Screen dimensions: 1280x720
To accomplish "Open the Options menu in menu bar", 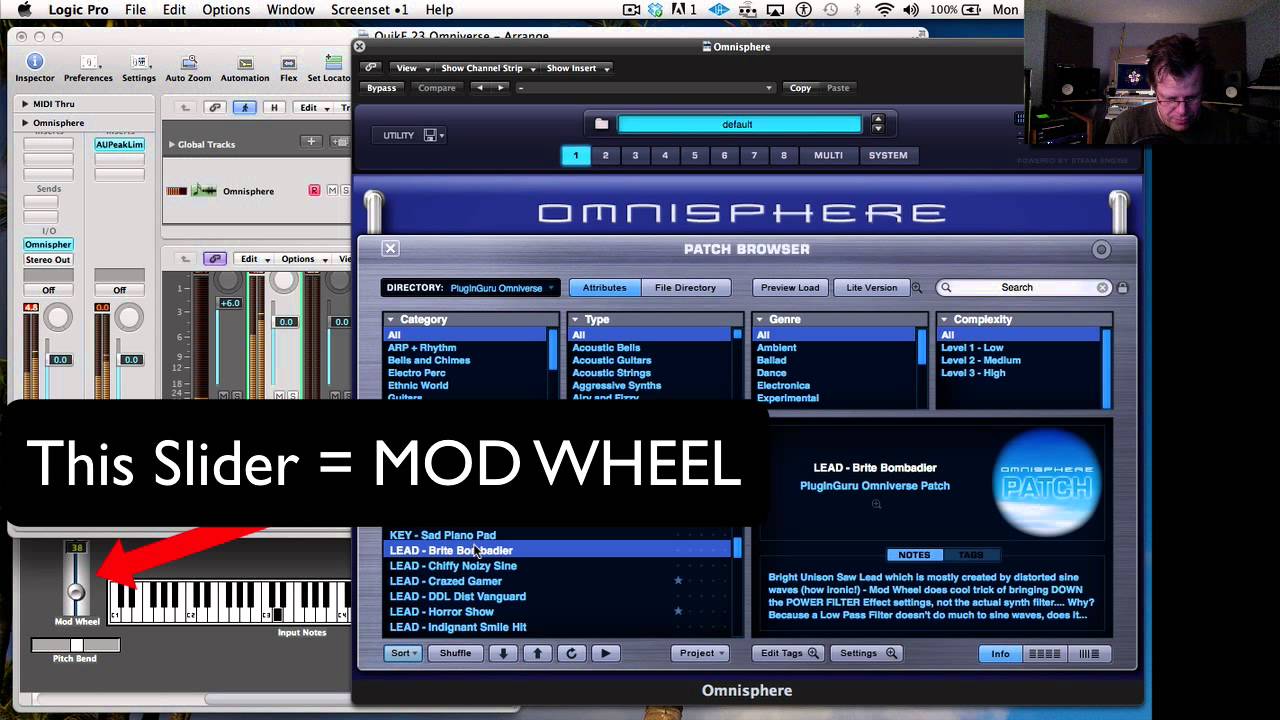I will pyautogui.click(x=226, y=10).
